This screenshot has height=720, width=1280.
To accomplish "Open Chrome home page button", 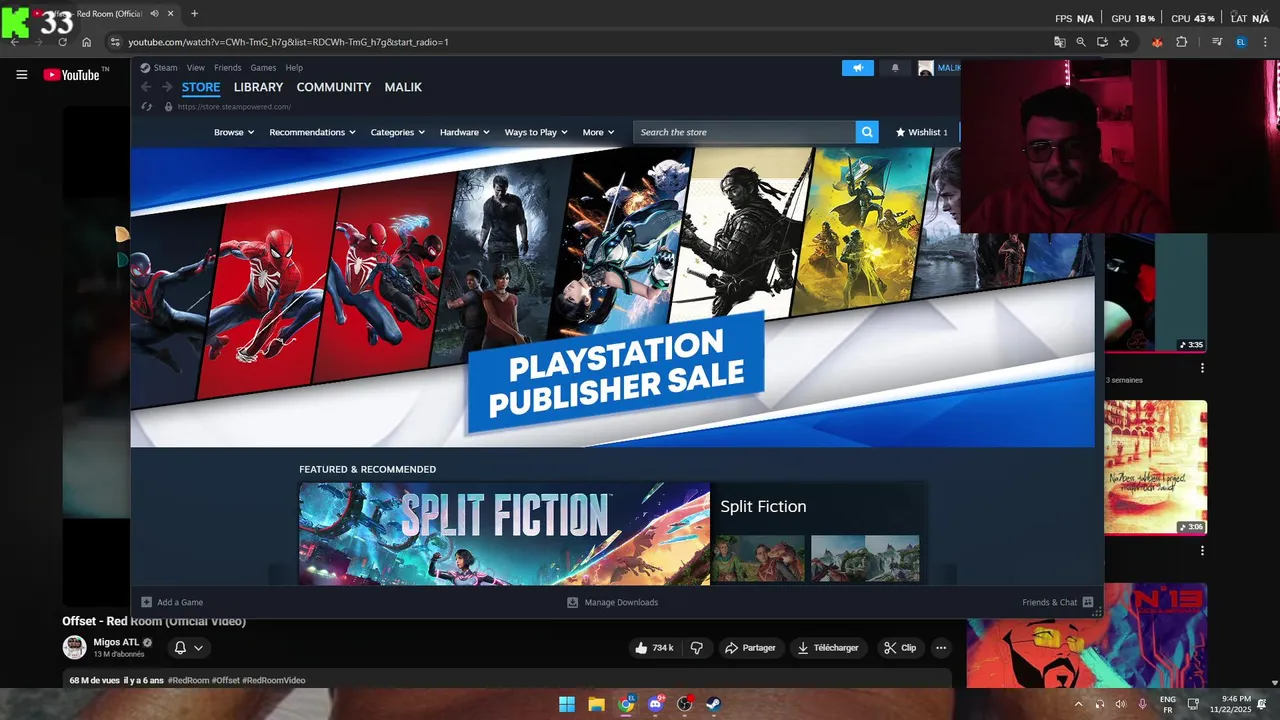I will click(x=87, y=42).
